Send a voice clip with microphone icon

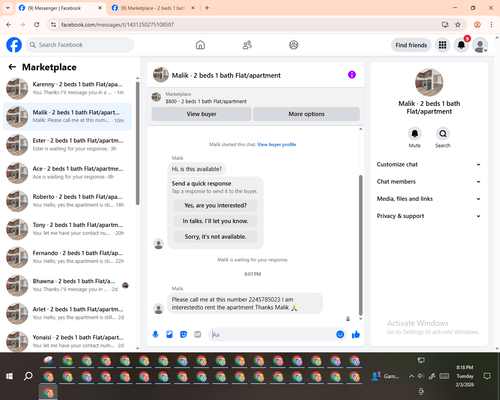(155, 334)
